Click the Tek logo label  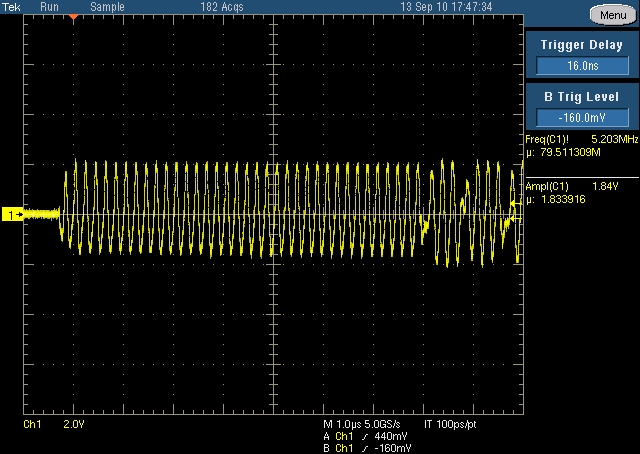(11, 7)
